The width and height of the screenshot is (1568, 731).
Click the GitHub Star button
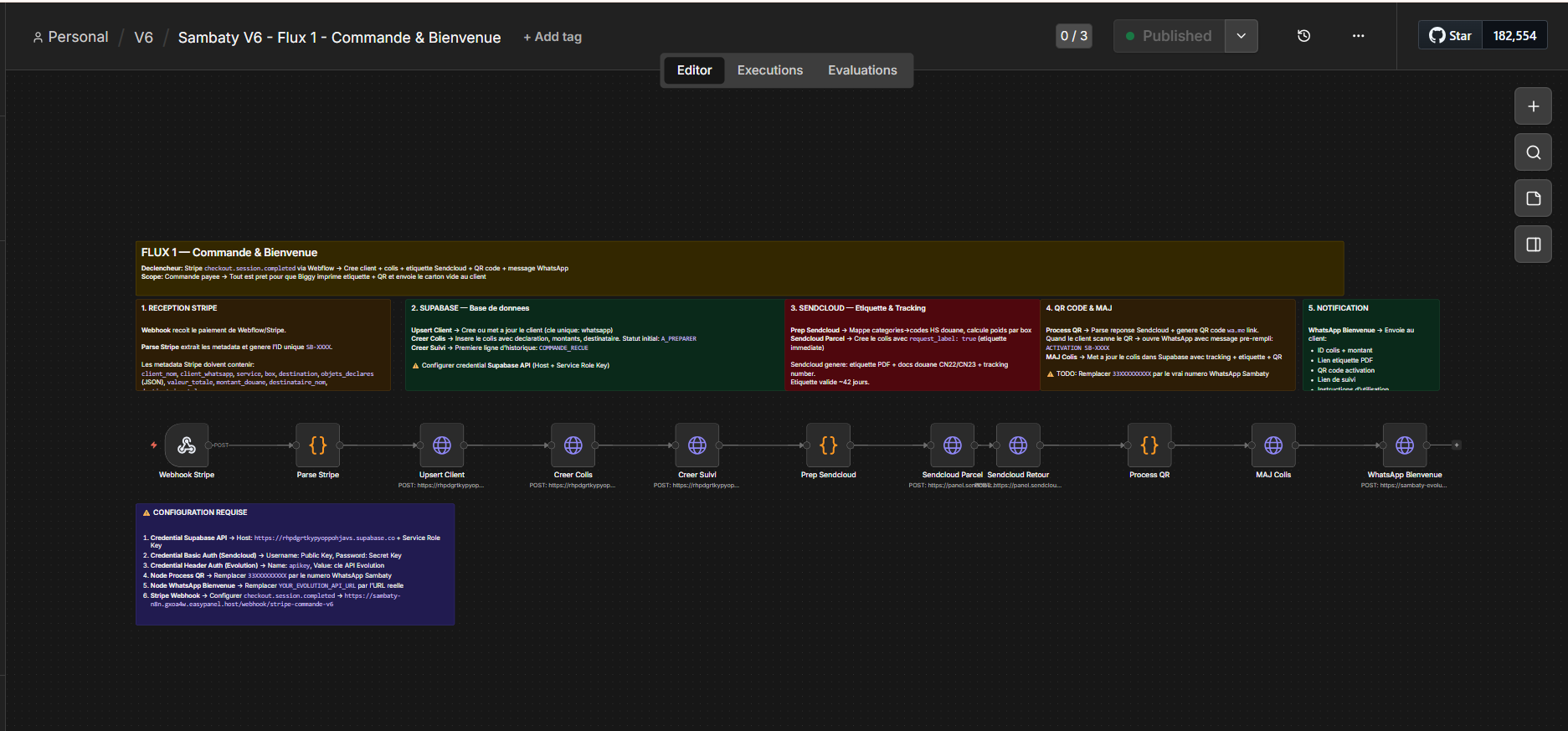point(1451,36)
